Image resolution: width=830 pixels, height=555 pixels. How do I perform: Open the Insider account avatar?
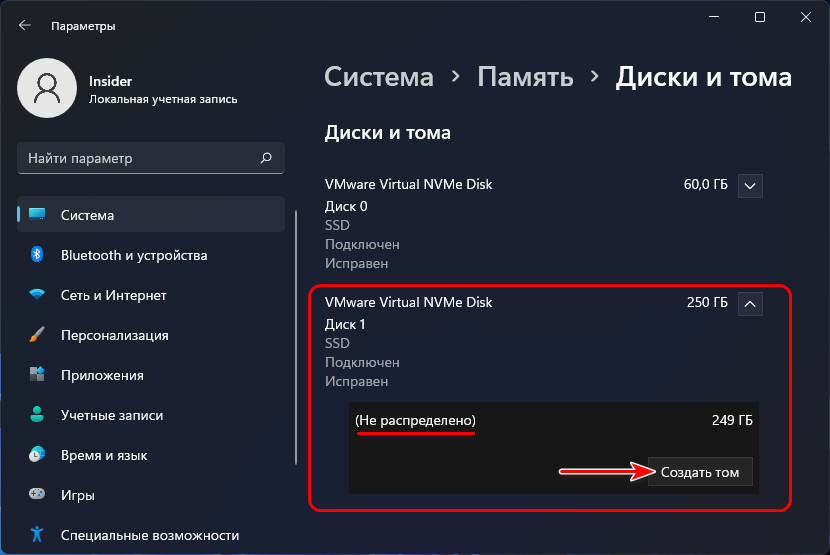[47, 88]
